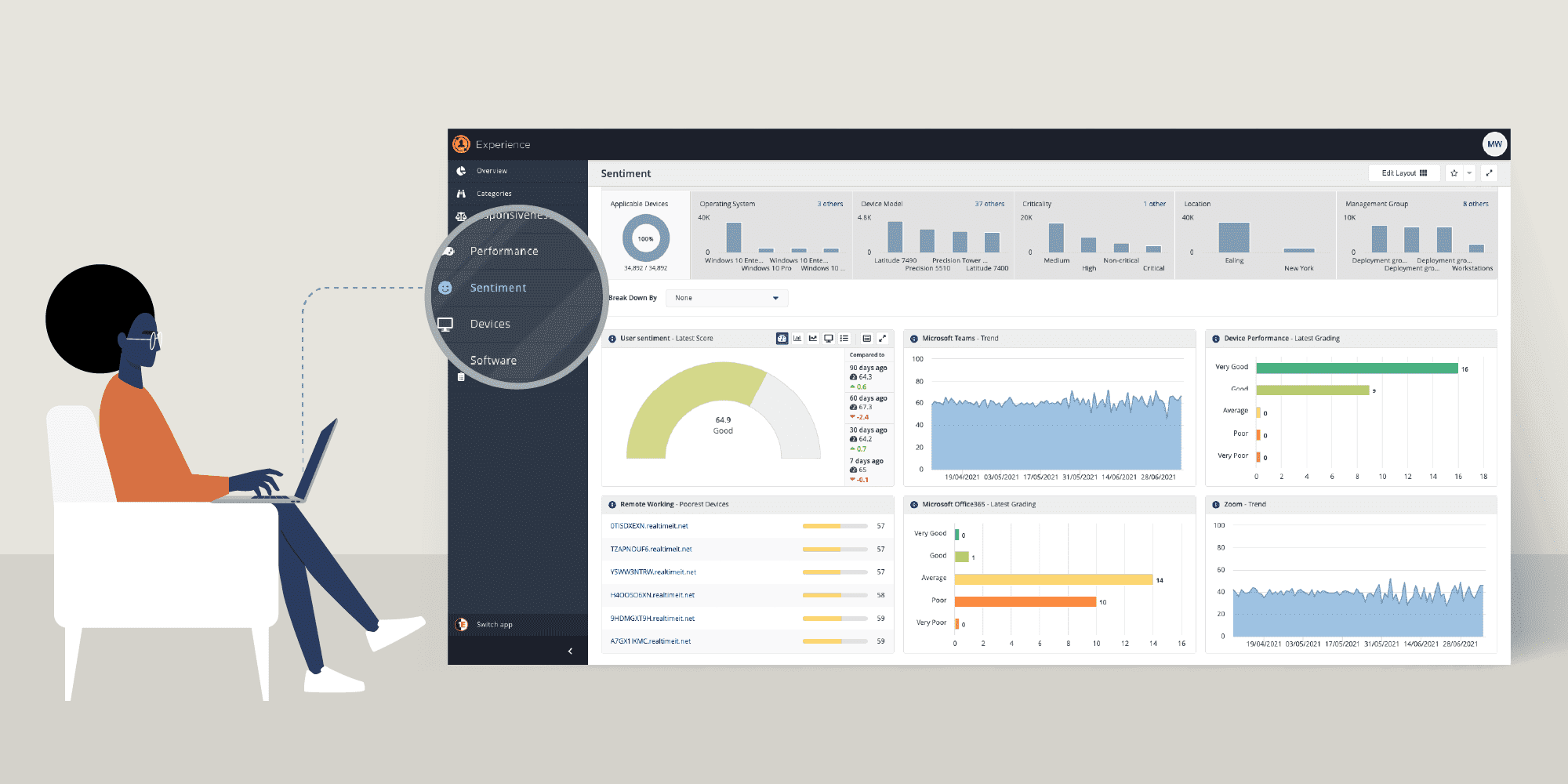Click the score bar for A7GX1KMC device
Viewport: 1568px width, 784px height.
835,641
